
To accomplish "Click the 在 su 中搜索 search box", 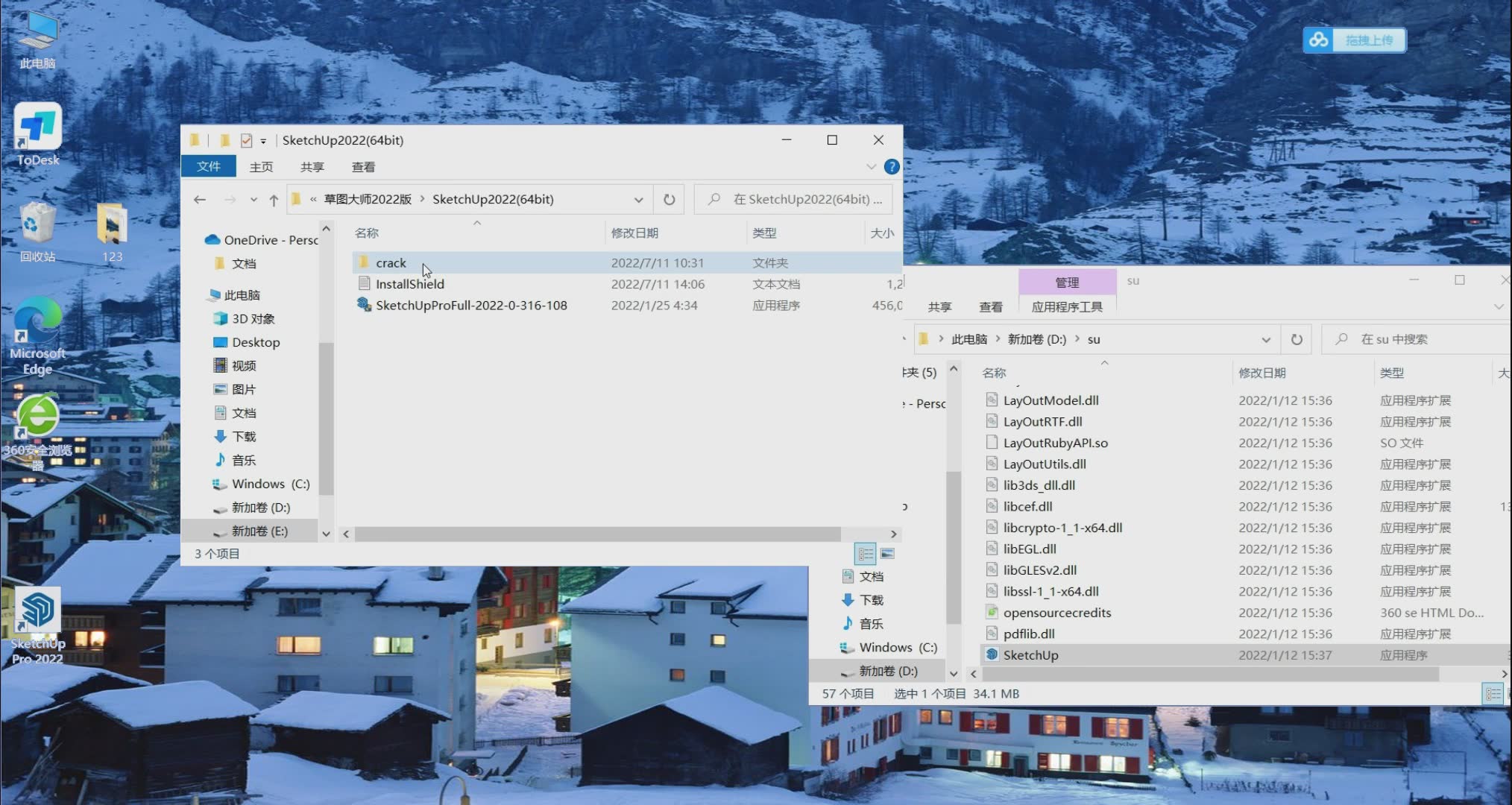I will (1417, 340).
